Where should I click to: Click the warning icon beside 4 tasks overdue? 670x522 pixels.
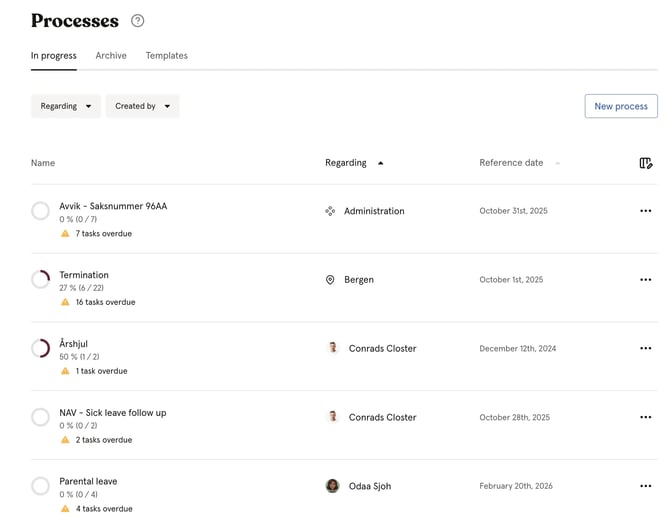65,508
